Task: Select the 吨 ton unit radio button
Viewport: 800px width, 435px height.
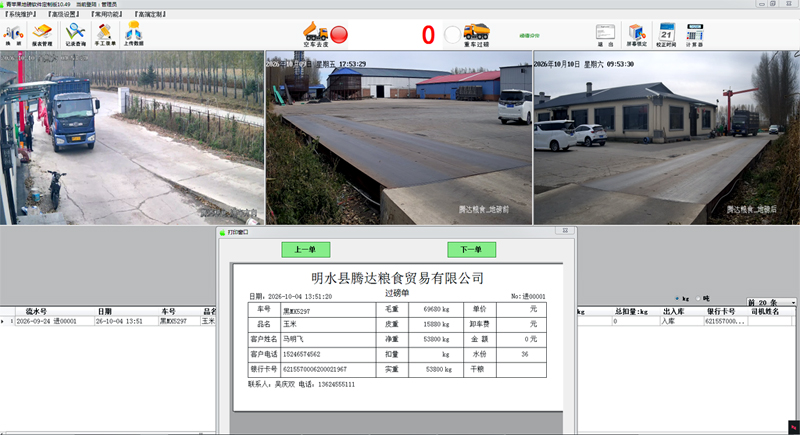Action: click(697, 298)
